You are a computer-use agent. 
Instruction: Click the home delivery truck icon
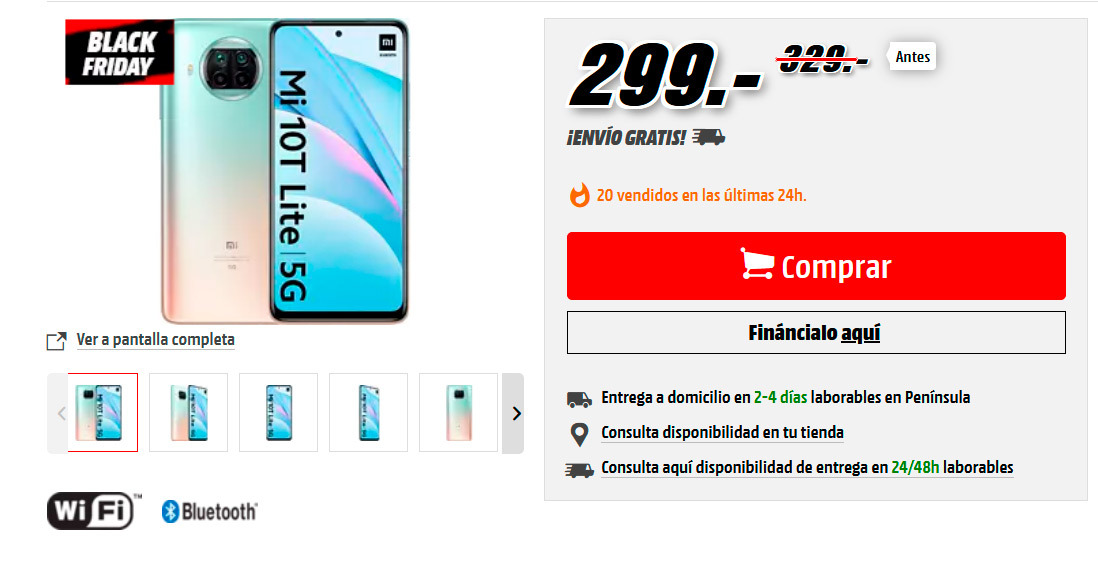pos(579,399)
